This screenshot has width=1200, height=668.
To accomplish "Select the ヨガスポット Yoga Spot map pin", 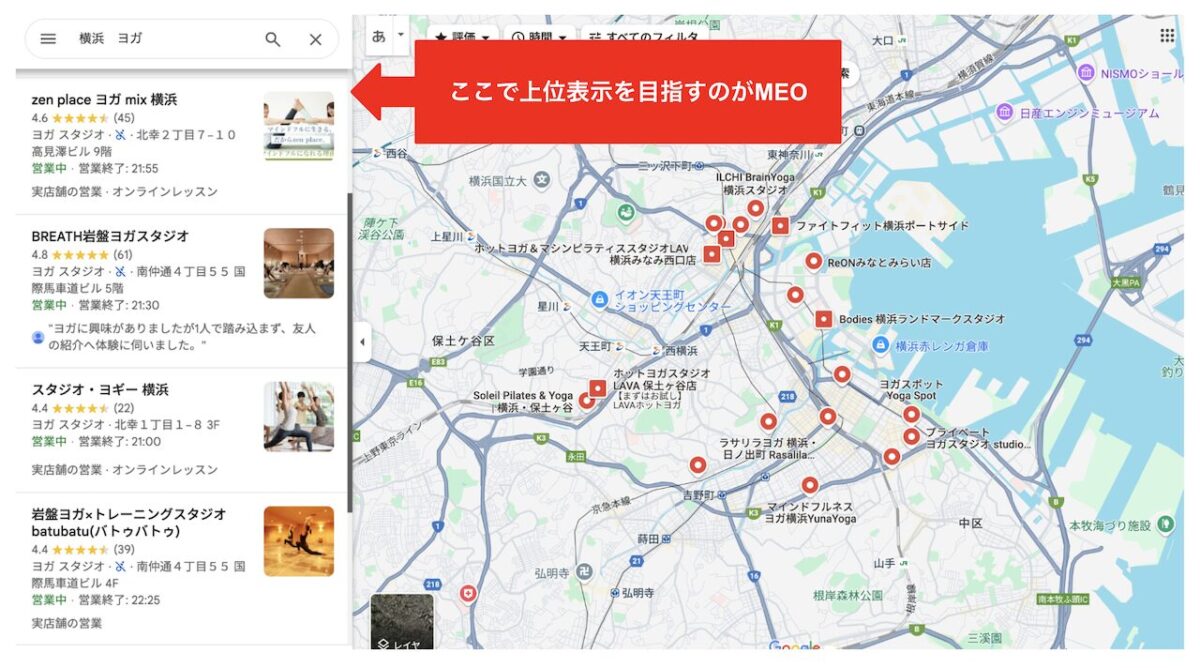I will click(911, 414).
